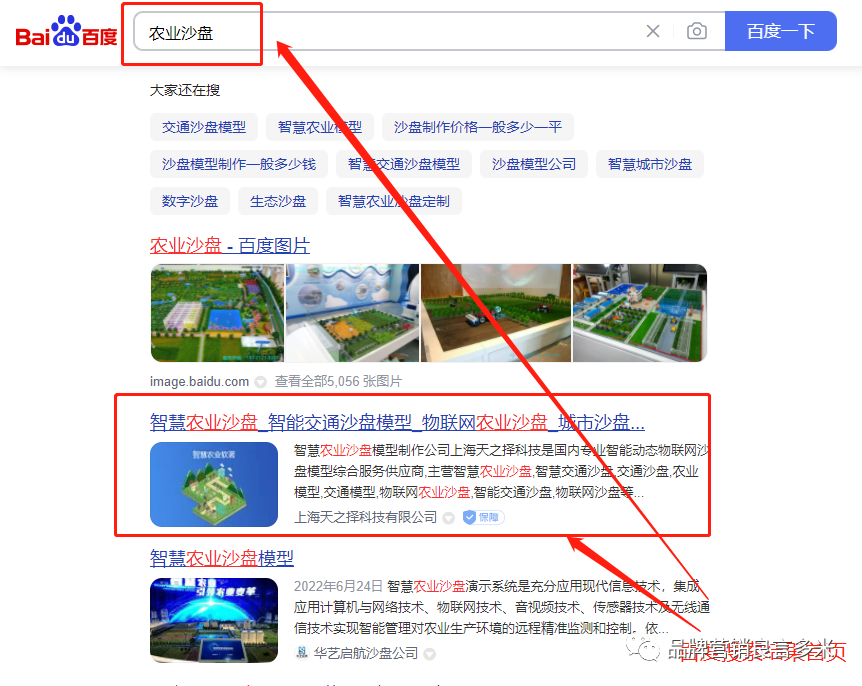Click the Baidu logo
Image resolution: width=862 pixels, height=686 pixels.
(67, 32)
